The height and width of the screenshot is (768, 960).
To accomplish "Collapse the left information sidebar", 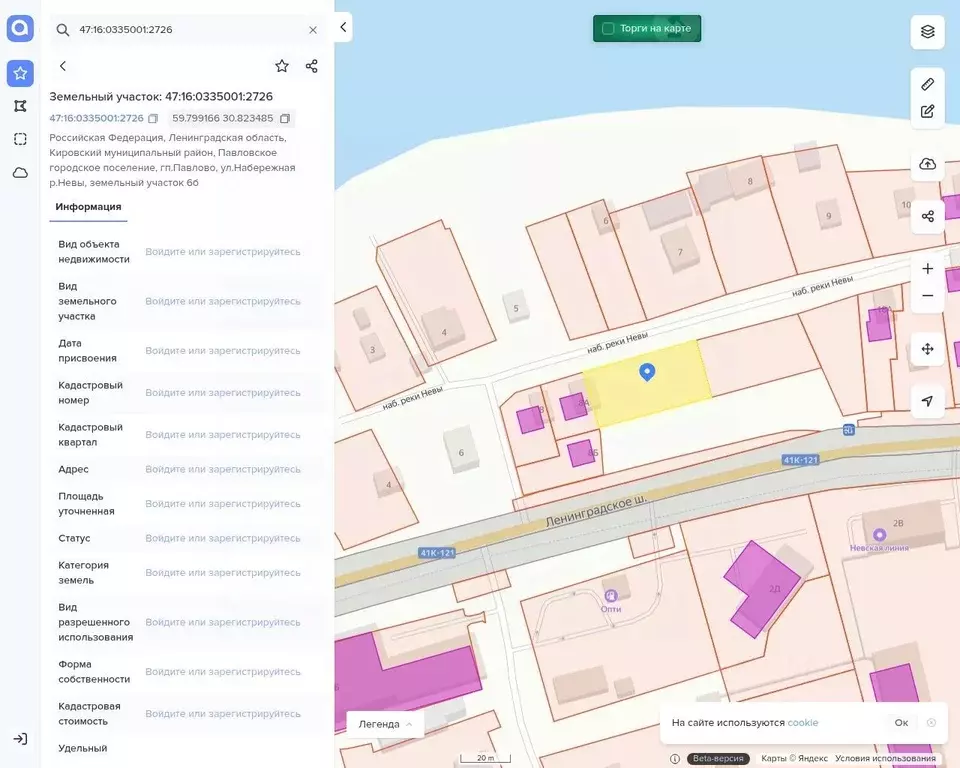I will coord(343,27).
